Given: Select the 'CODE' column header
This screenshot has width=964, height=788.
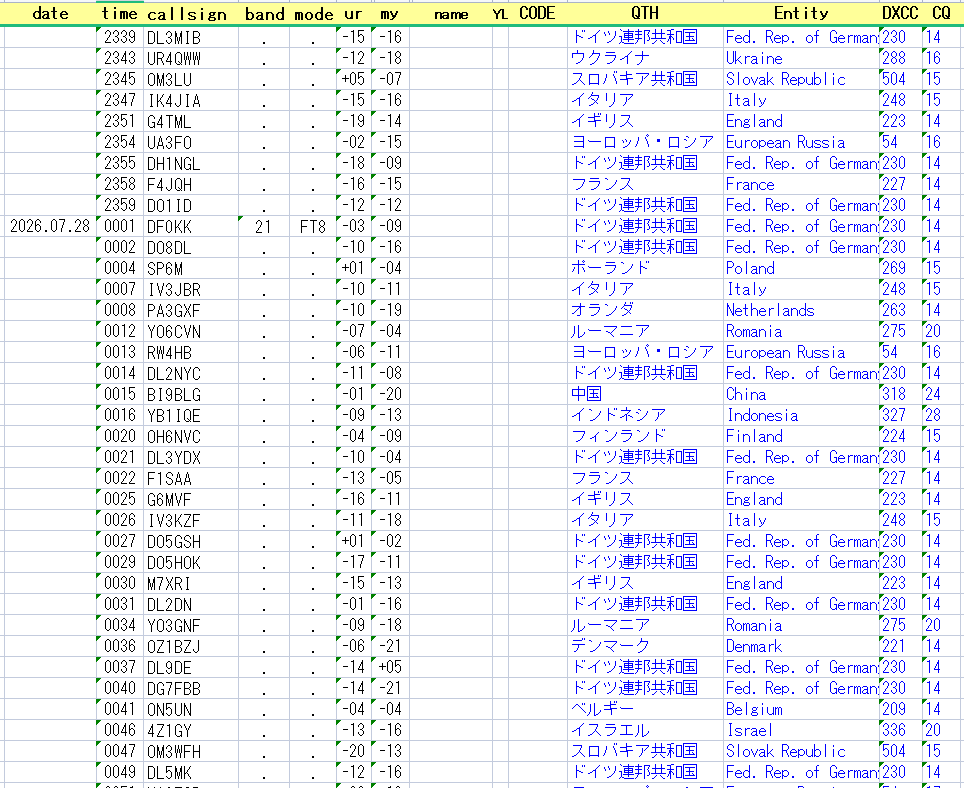Looking at the screenshot, I should click(x=537, y=13).
